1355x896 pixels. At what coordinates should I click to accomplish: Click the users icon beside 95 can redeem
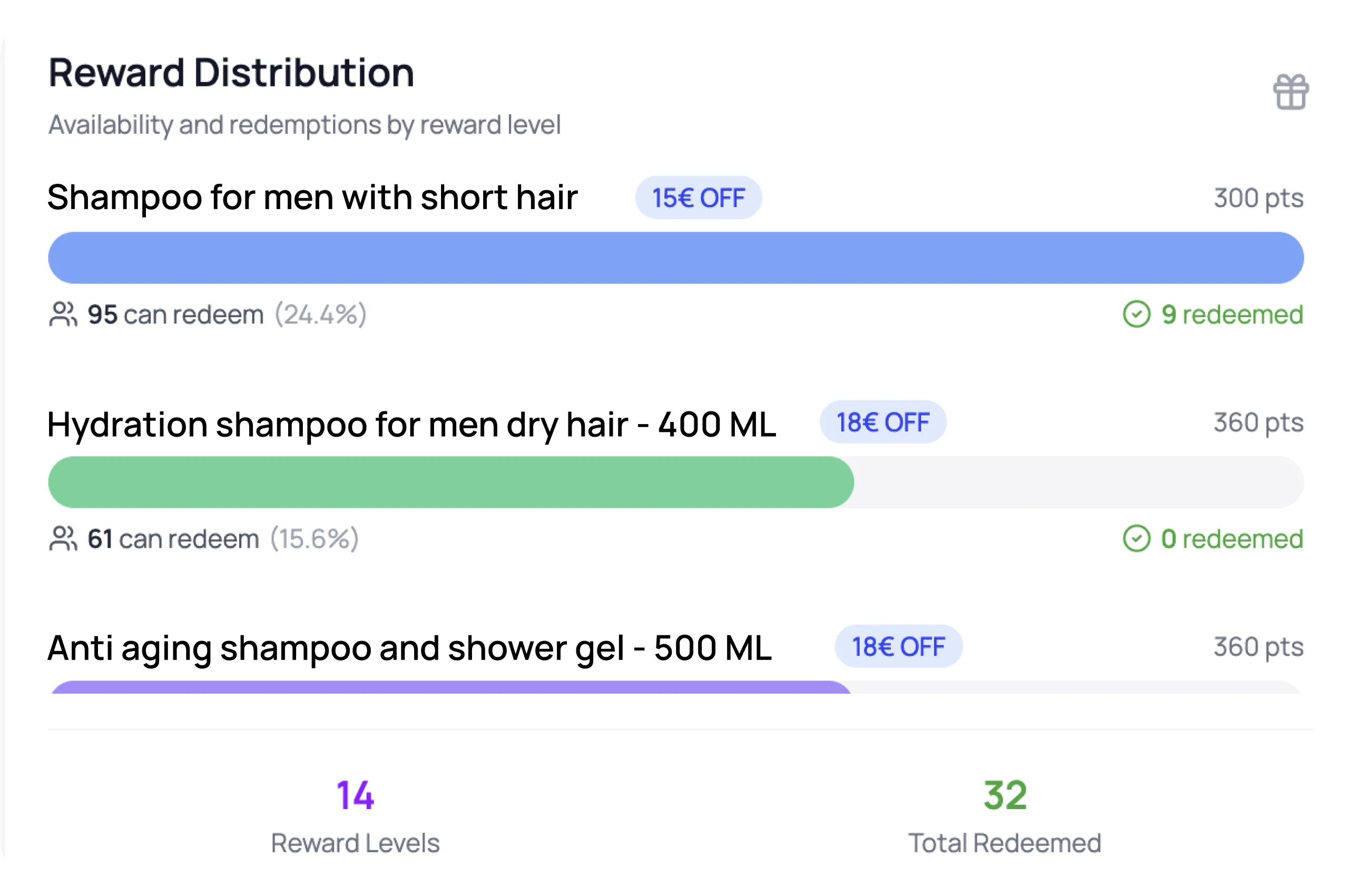[x=63, y=314]
